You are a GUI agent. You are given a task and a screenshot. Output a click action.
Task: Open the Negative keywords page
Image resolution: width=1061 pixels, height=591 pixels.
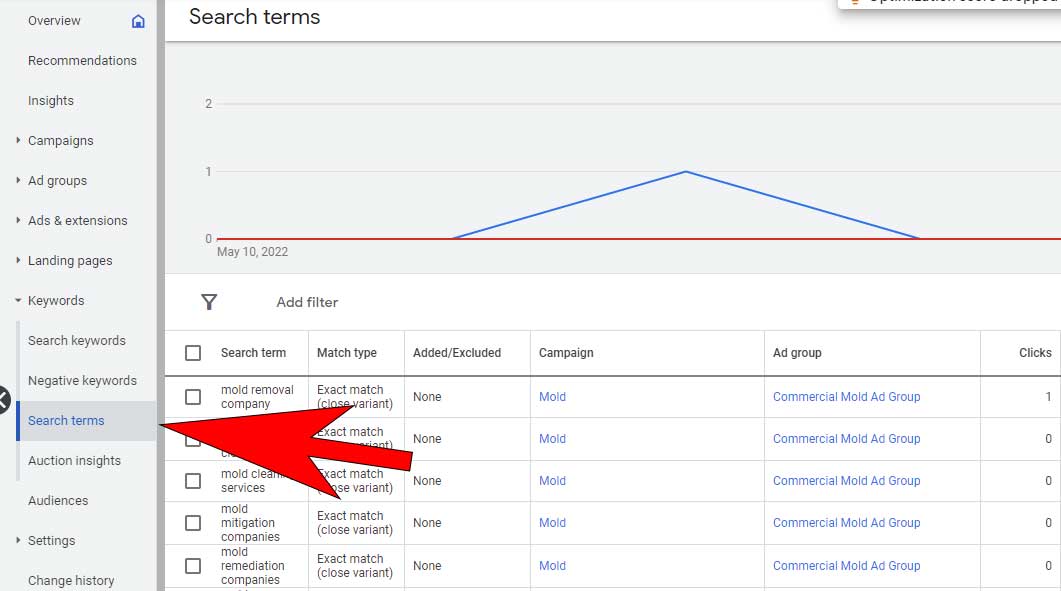pyautogui.click(x=82, y=381)
